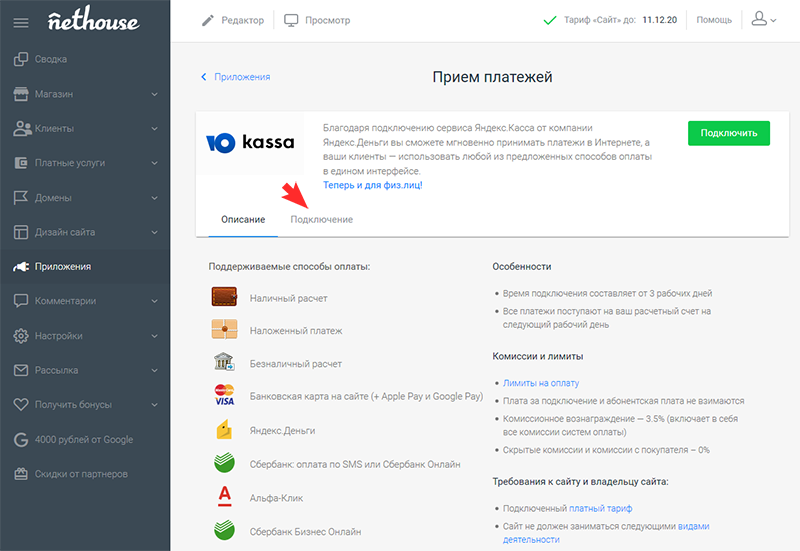The image size is (800, 551).
Task: Click the Настройки gear icon
Action: (21, 336)
